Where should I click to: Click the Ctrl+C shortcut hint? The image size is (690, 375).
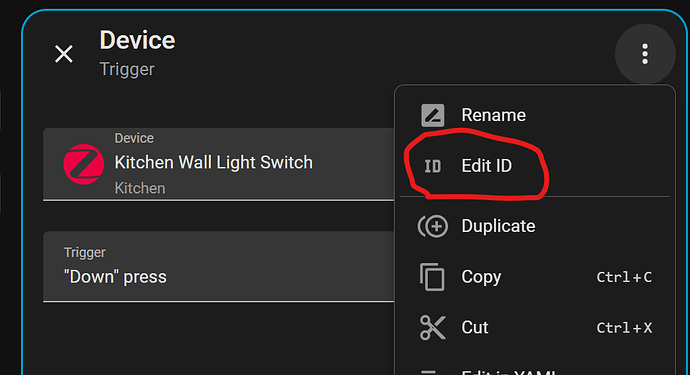624,277
